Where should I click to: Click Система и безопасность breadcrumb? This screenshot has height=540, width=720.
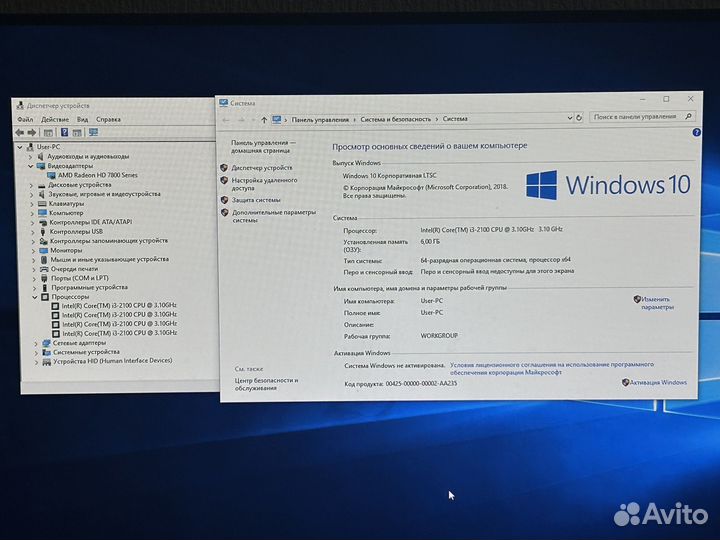[396, 119]
